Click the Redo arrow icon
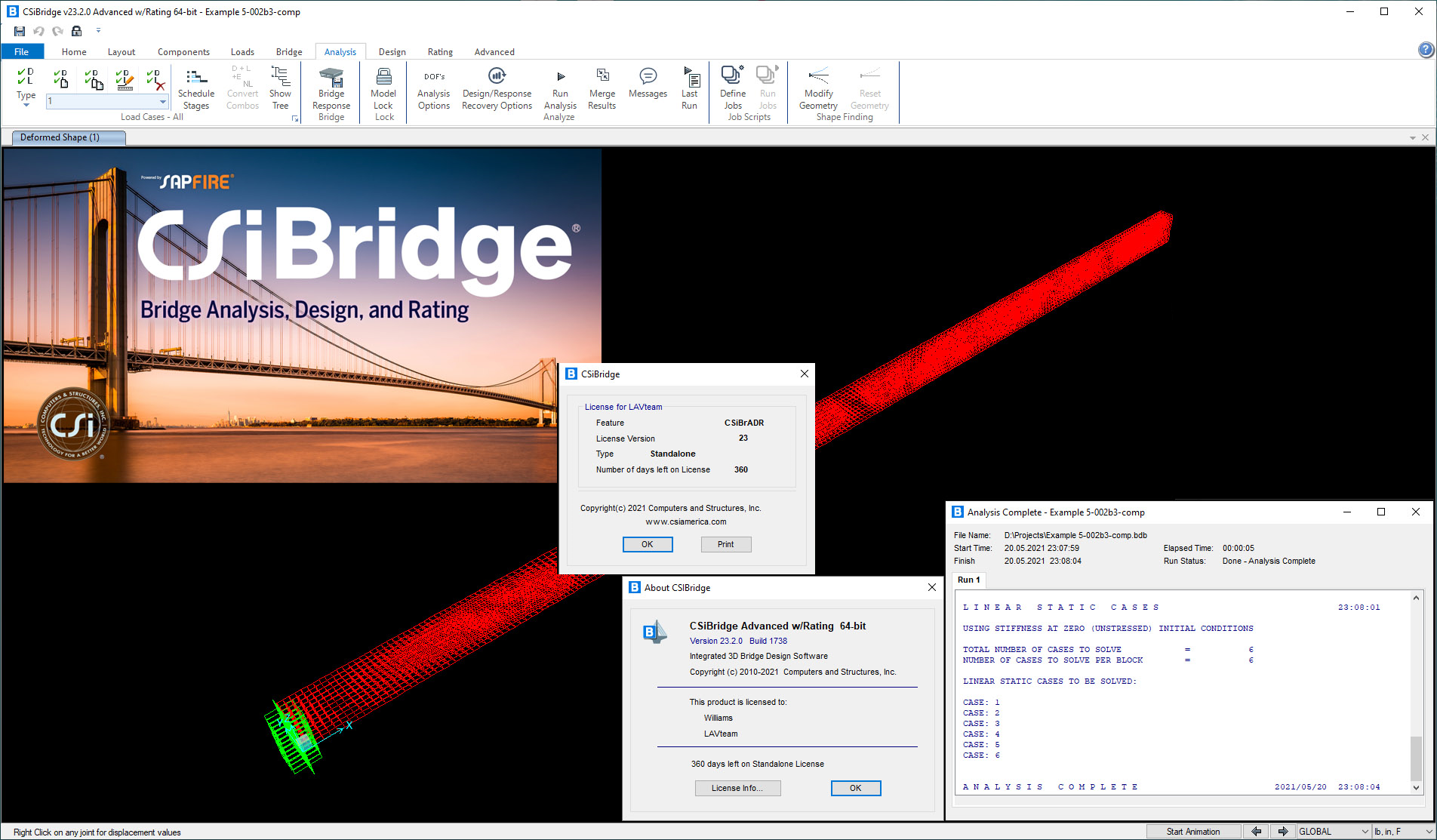Viewport: 1437px width, 840px height. (x=57, y=31)
